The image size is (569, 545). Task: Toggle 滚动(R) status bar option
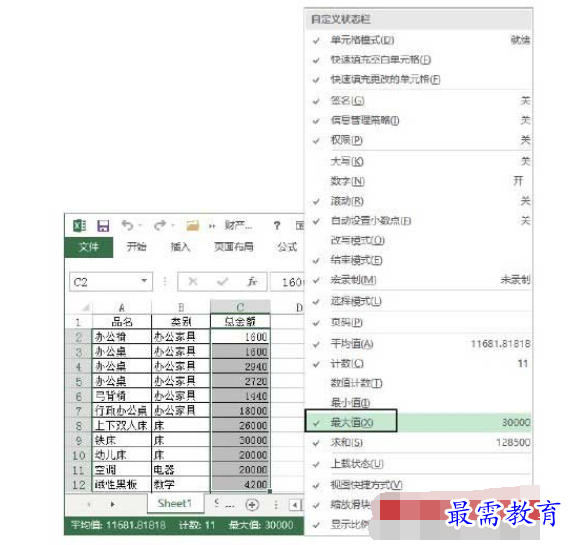(418, 201)
